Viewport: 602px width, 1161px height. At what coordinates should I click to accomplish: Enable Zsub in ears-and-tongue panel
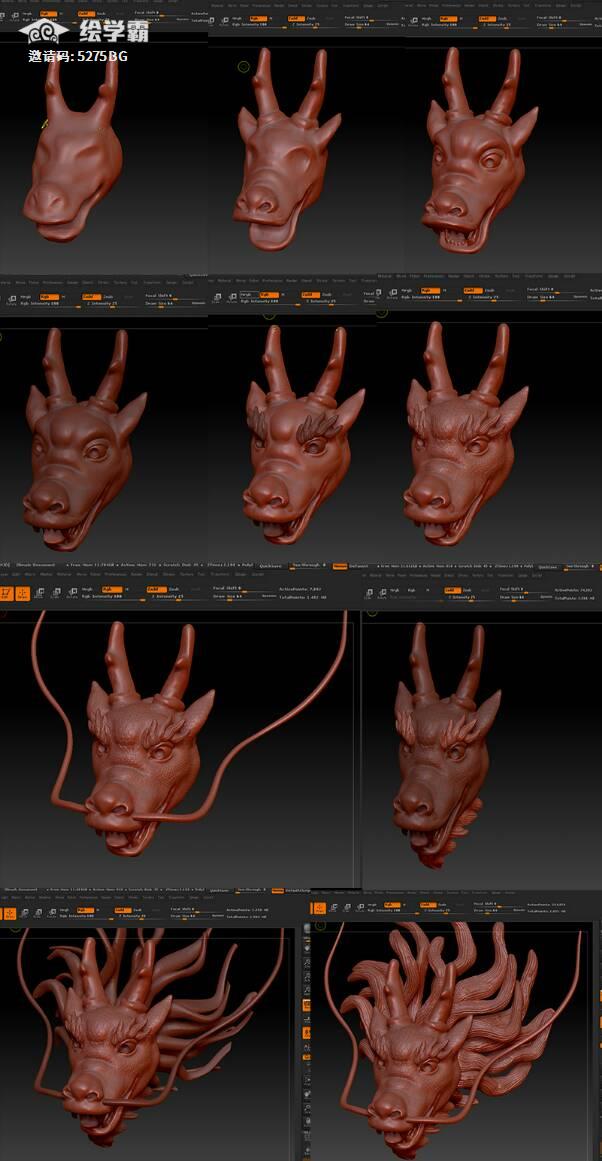point(309,18)
